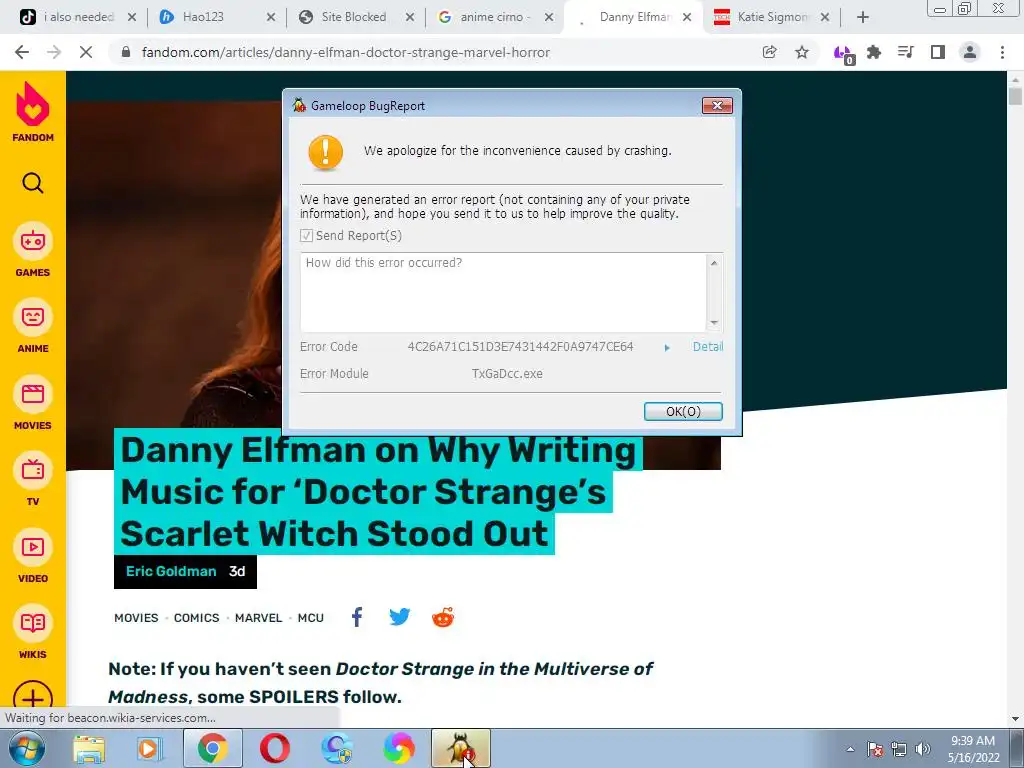Open the COMICS tag link
Viewport: 1024px width, 768px height.
(196, 618)
